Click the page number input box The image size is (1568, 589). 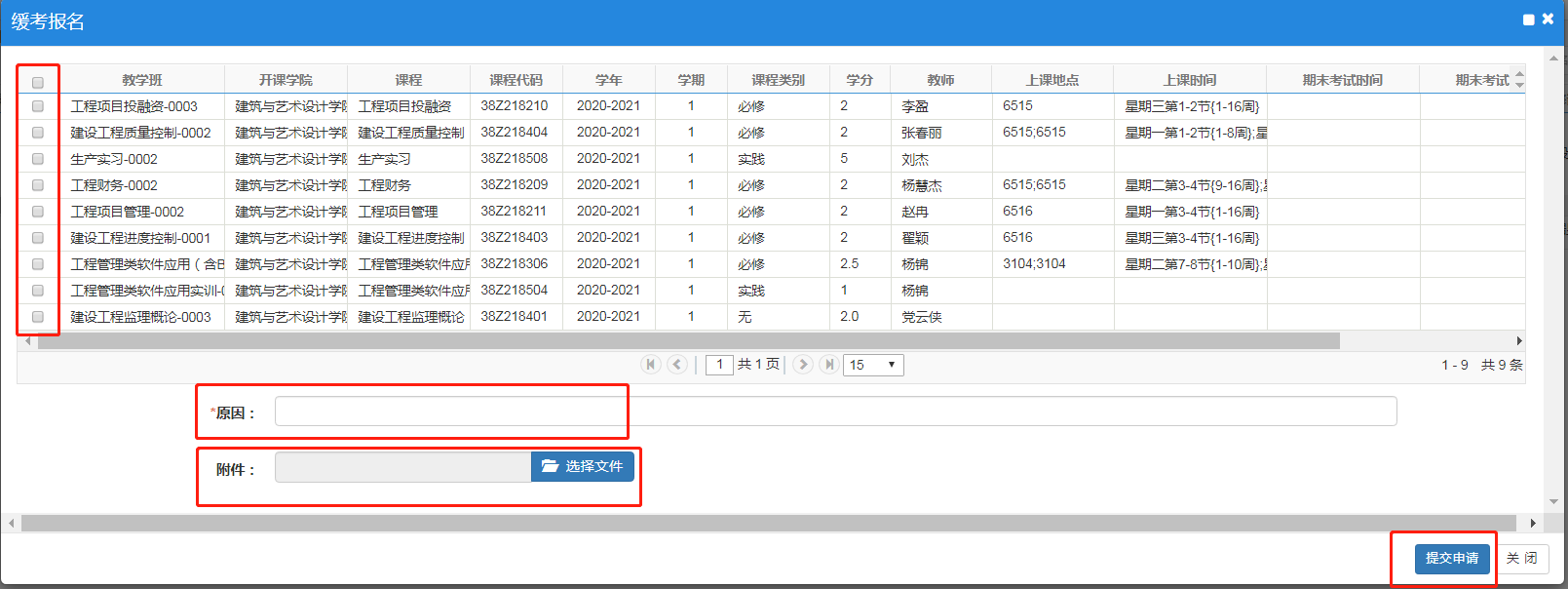[719, 365]
